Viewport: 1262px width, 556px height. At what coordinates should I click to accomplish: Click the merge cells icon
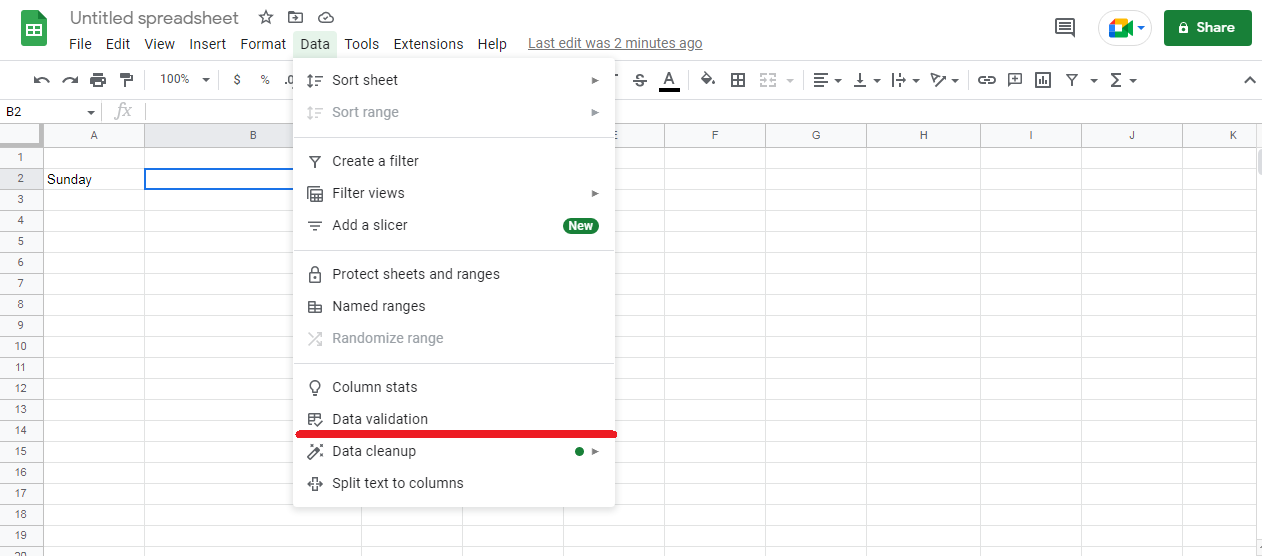[768, 80]
